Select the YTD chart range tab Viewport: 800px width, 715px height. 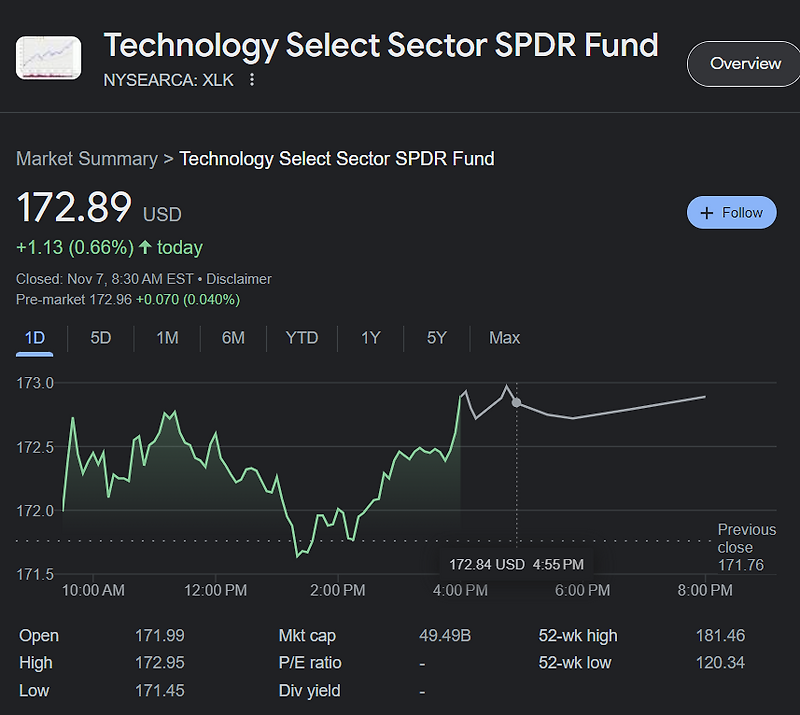coord(302,338)
